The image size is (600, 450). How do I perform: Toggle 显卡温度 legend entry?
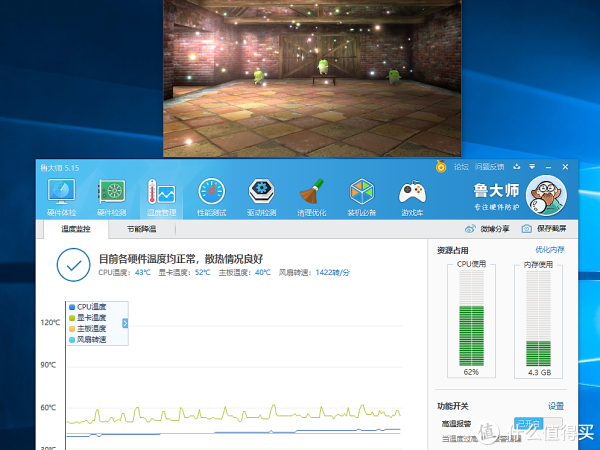pos(88,318)
